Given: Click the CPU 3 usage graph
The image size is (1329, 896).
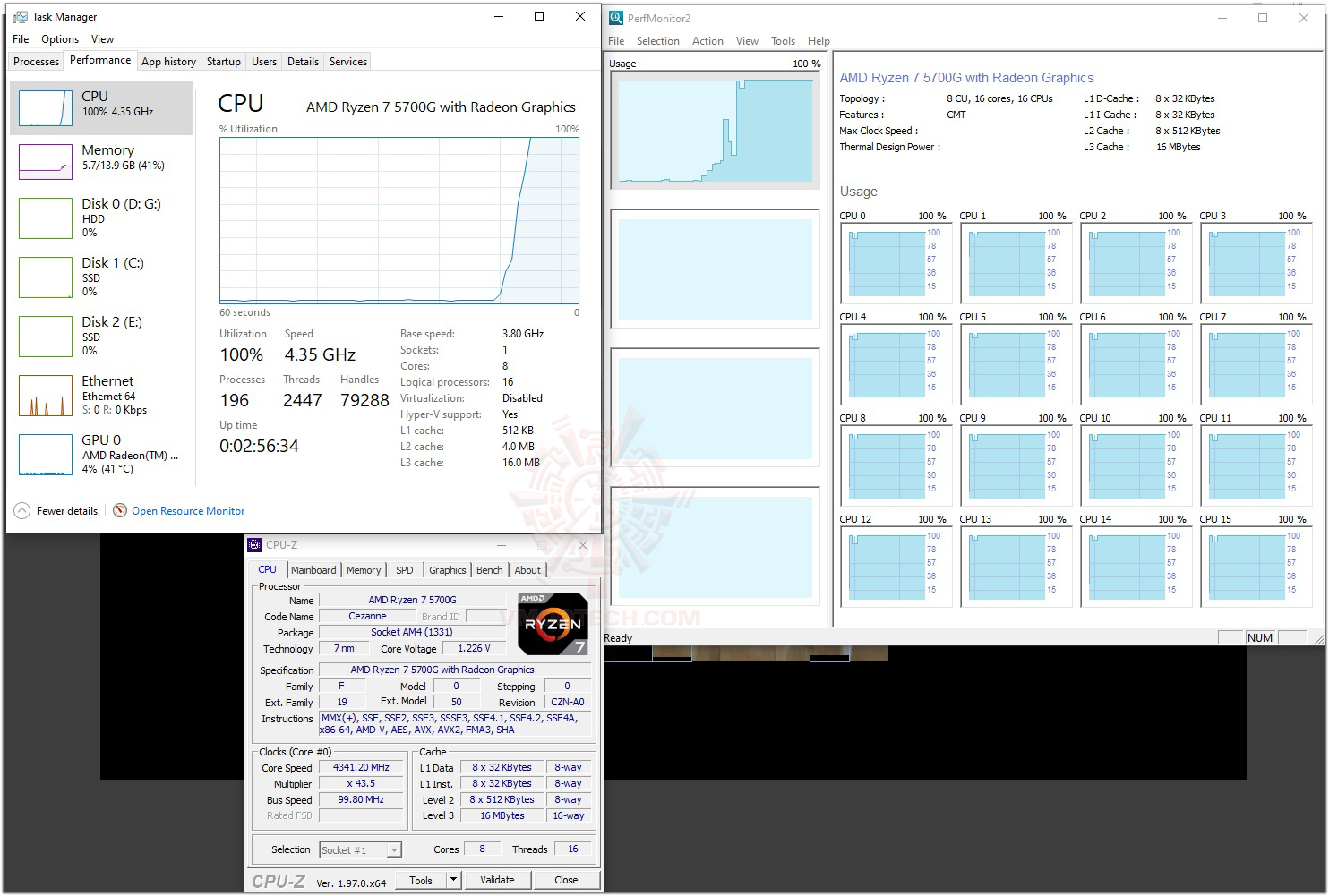Looking at the screenshot, I should click(1255, 263).
